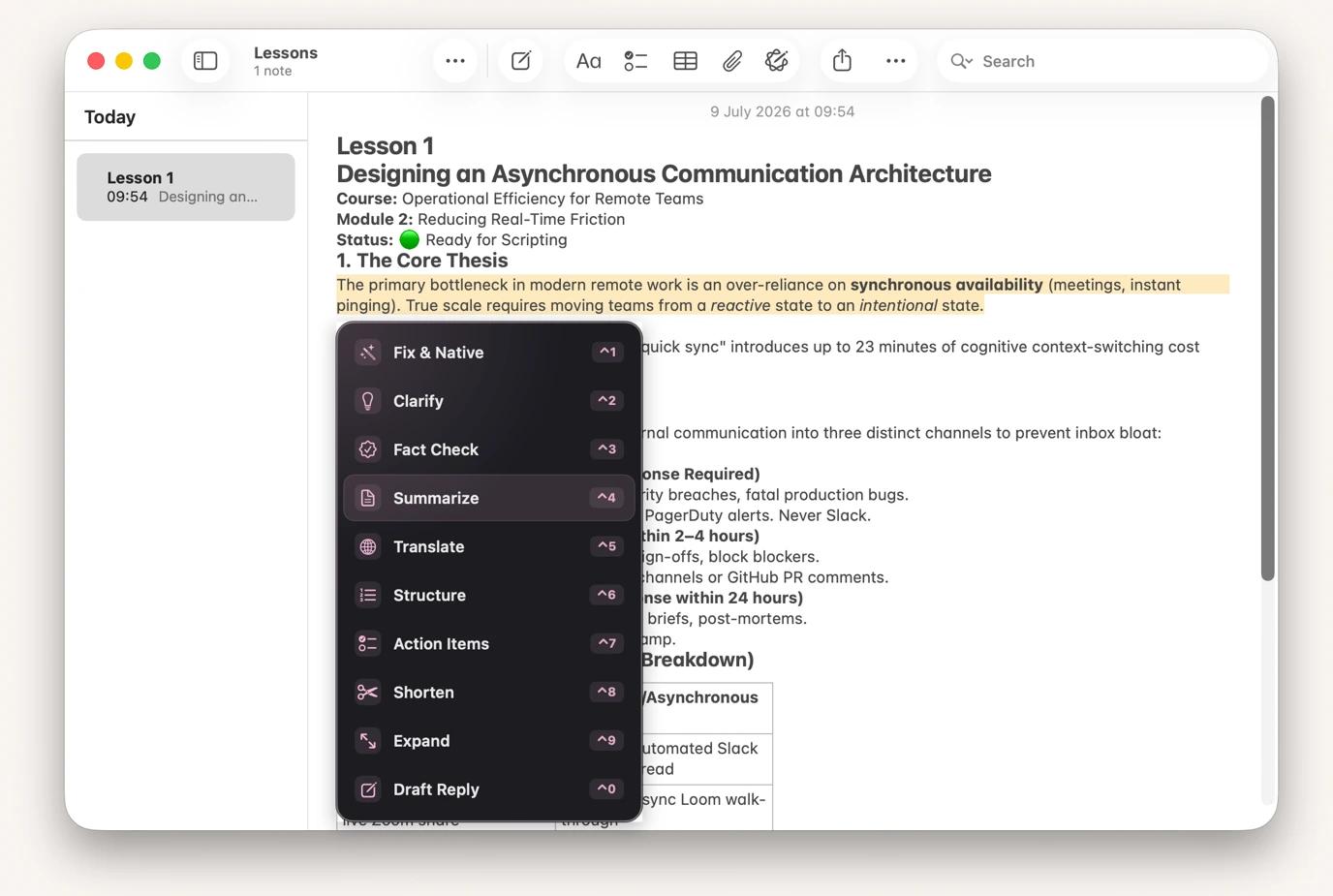Screen dimensions: 1333x896
Task: Open the Aa text format menu
Action: (588, 61)
